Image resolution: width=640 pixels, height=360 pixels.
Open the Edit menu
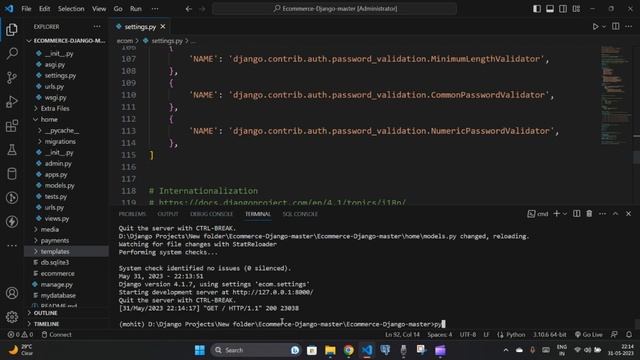click(44, 9)
